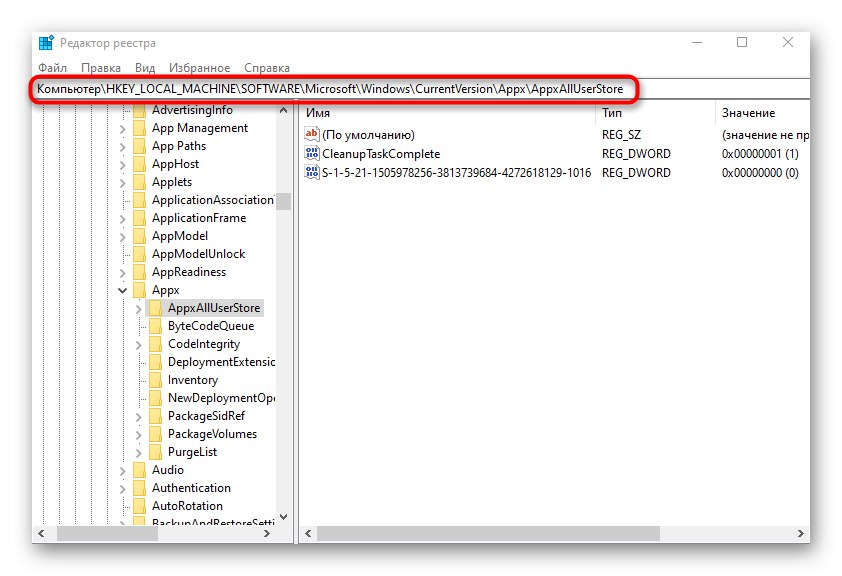Click the AppHost folder icon
The height and width of the screenshot is (576, 842).
[140, 164]
